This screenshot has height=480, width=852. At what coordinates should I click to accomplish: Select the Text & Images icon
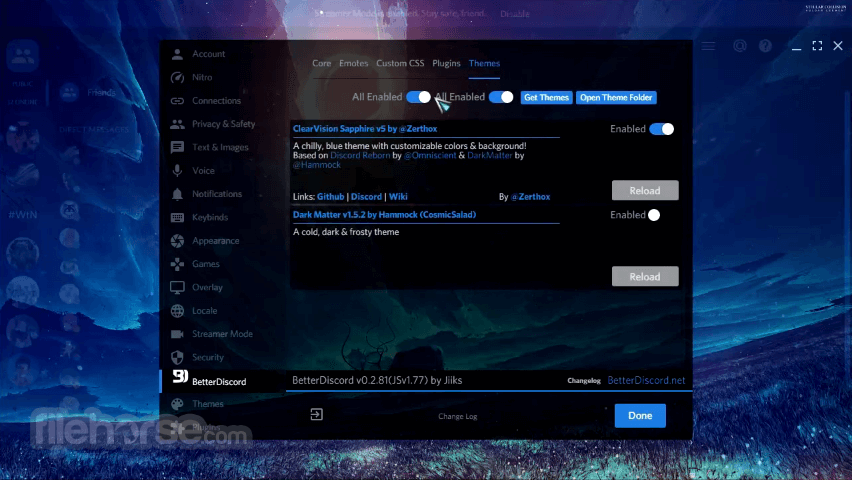point(177,147)
